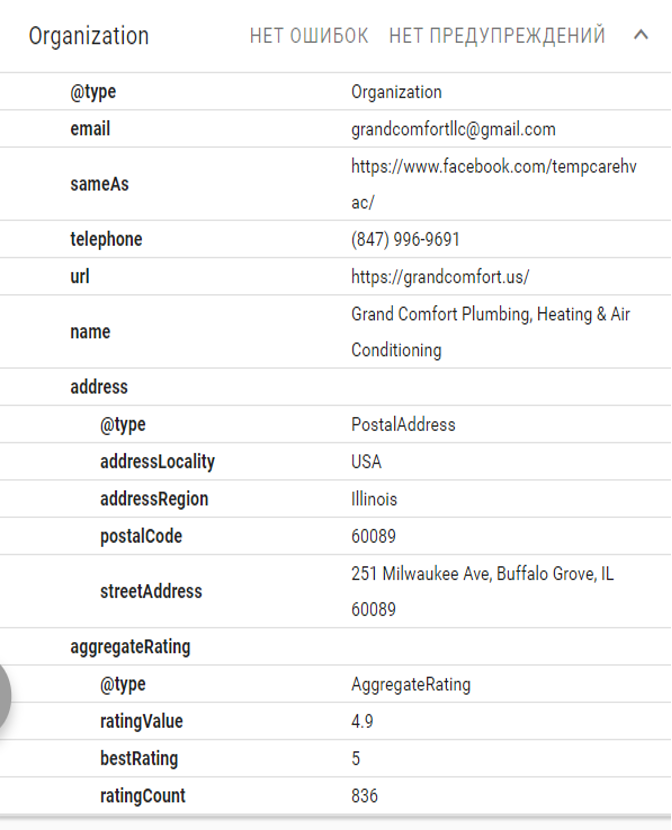Click the Organization section heading
This screenshot has height=830, width=672.
tap(89, 37)
